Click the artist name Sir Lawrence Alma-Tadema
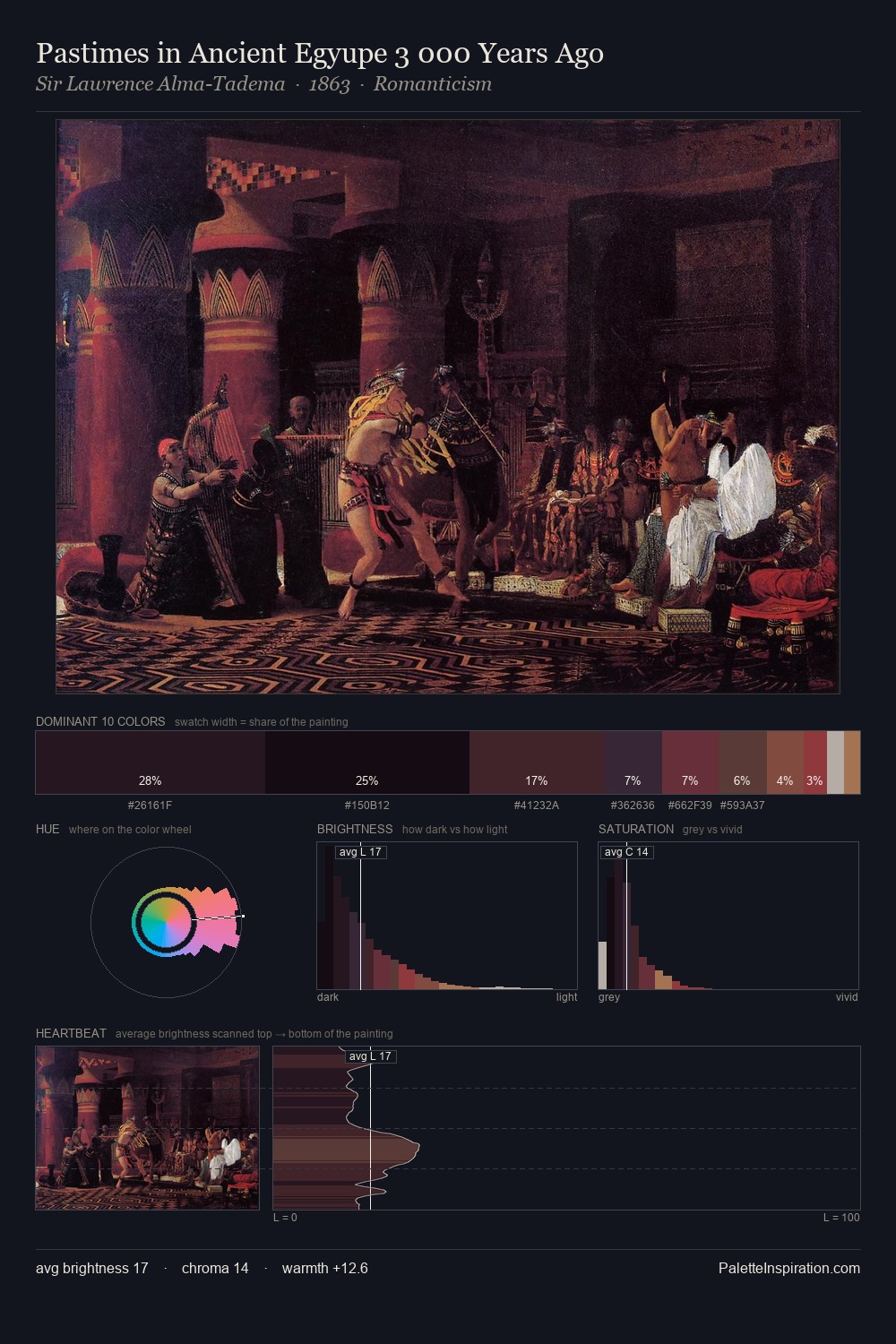Image resolution: width=896 pixels, height=1344 pixels. click(160, 84)
